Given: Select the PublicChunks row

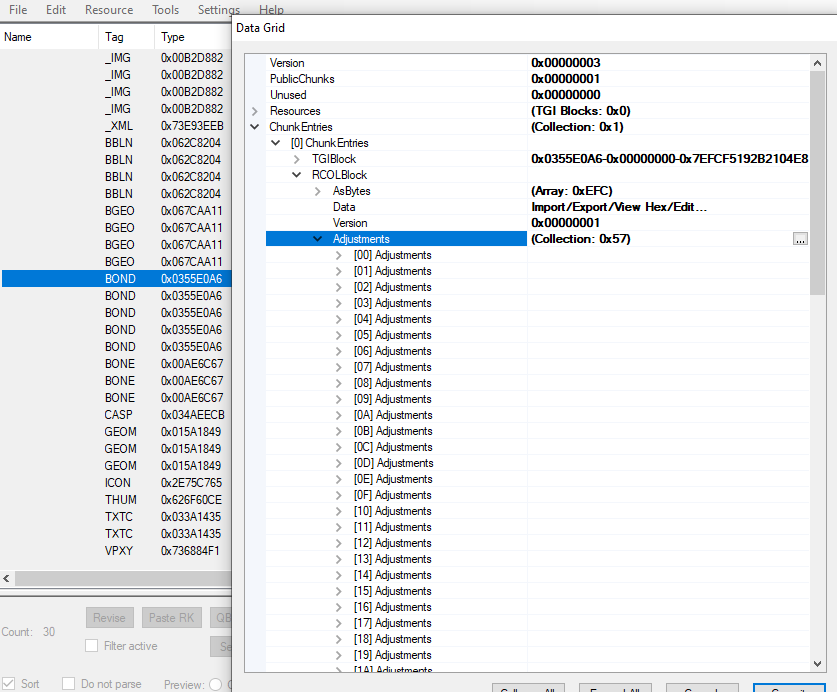Looking at the screenshot, I should pos(537,79).
